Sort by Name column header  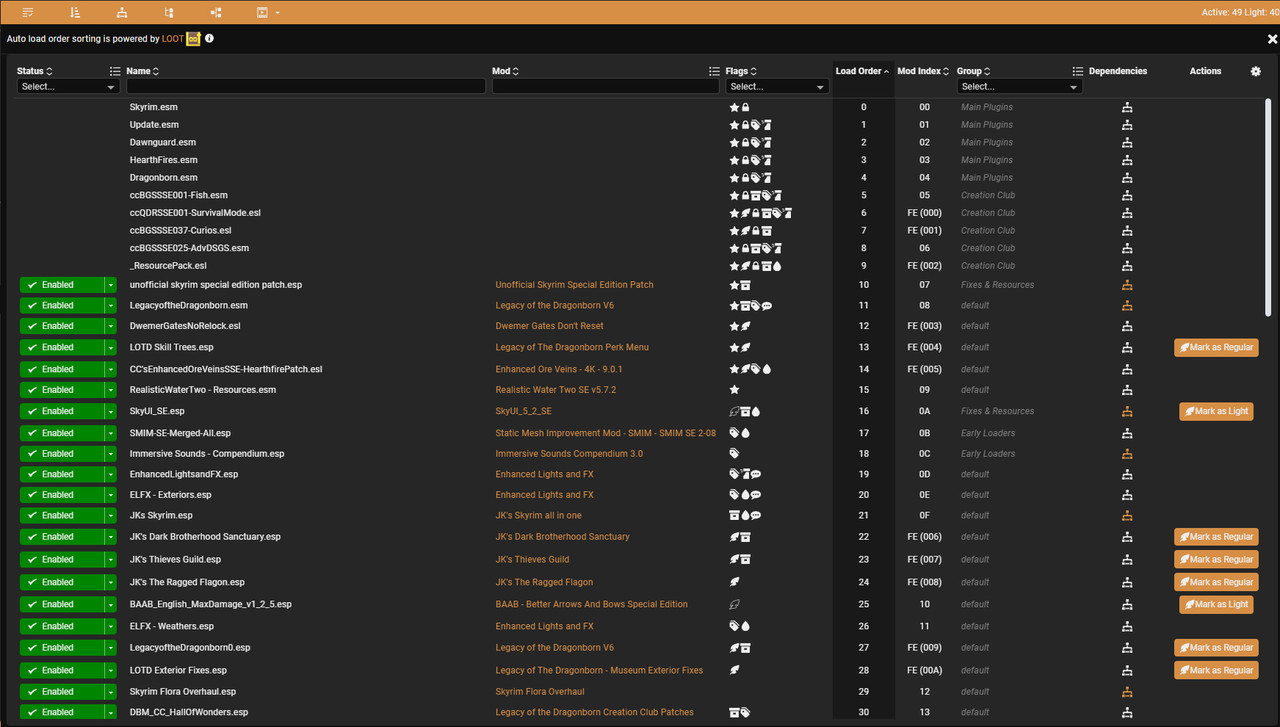coord(142,71)
